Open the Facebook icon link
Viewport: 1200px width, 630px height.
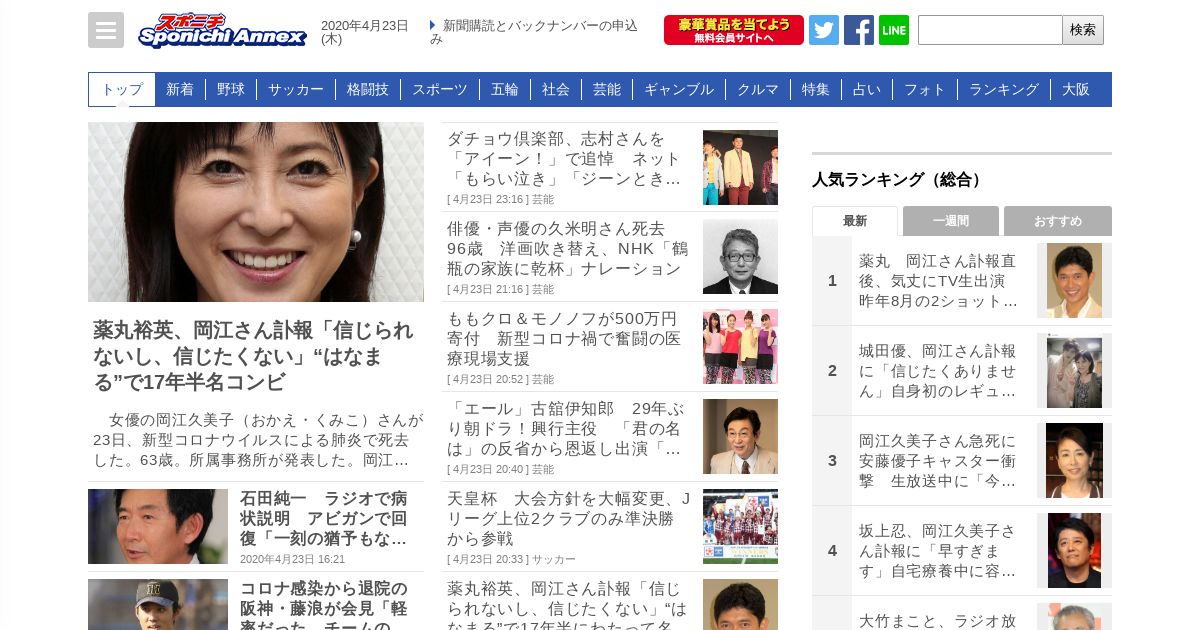(859, 30)
